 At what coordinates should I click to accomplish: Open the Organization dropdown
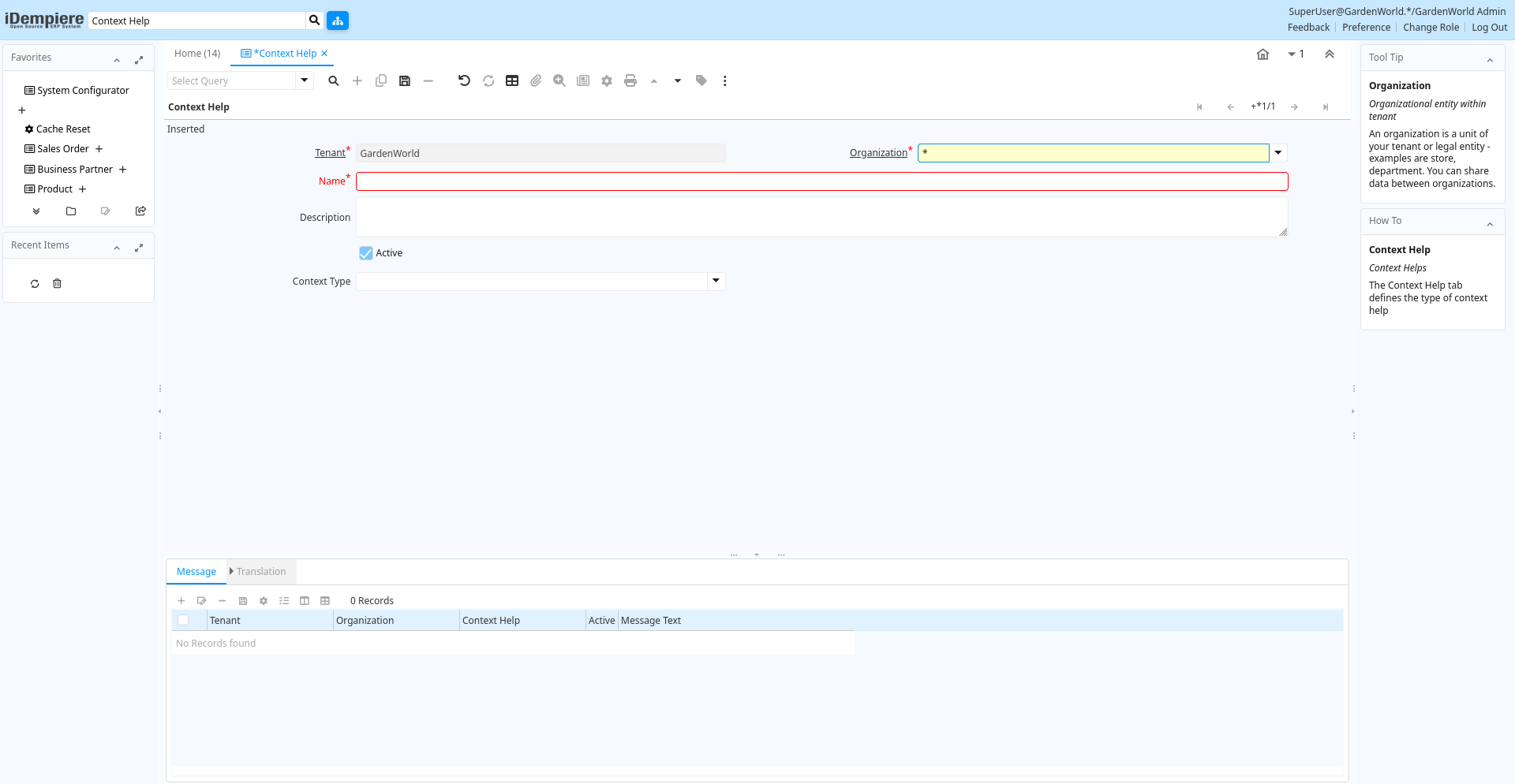(1278, 153)
